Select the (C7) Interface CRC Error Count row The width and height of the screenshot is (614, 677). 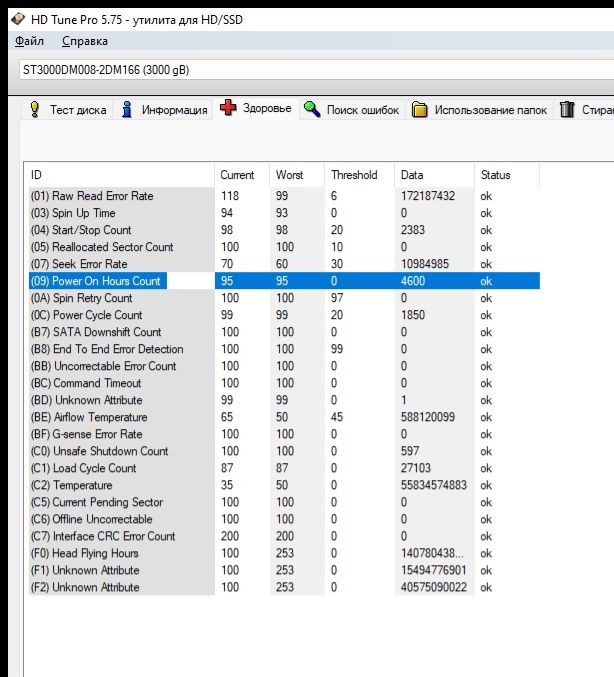point(284,536)
